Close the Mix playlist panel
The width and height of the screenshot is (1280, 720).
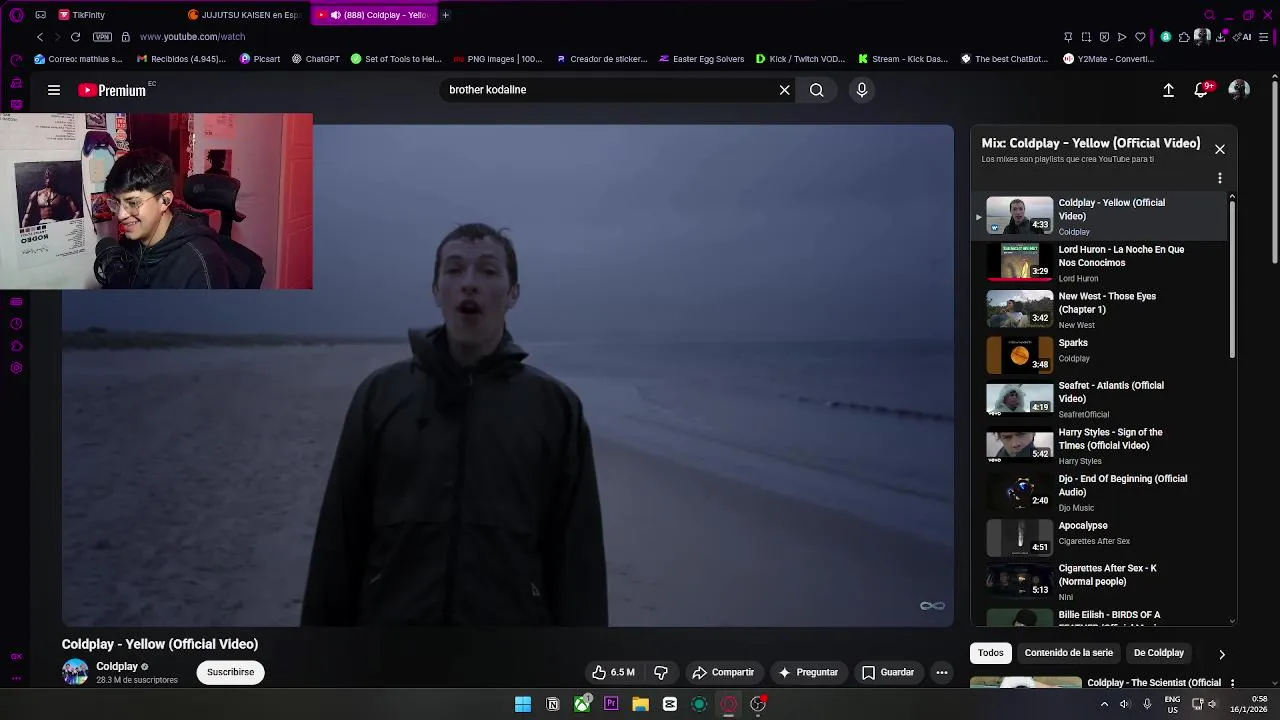click(x=1220, y=149)
